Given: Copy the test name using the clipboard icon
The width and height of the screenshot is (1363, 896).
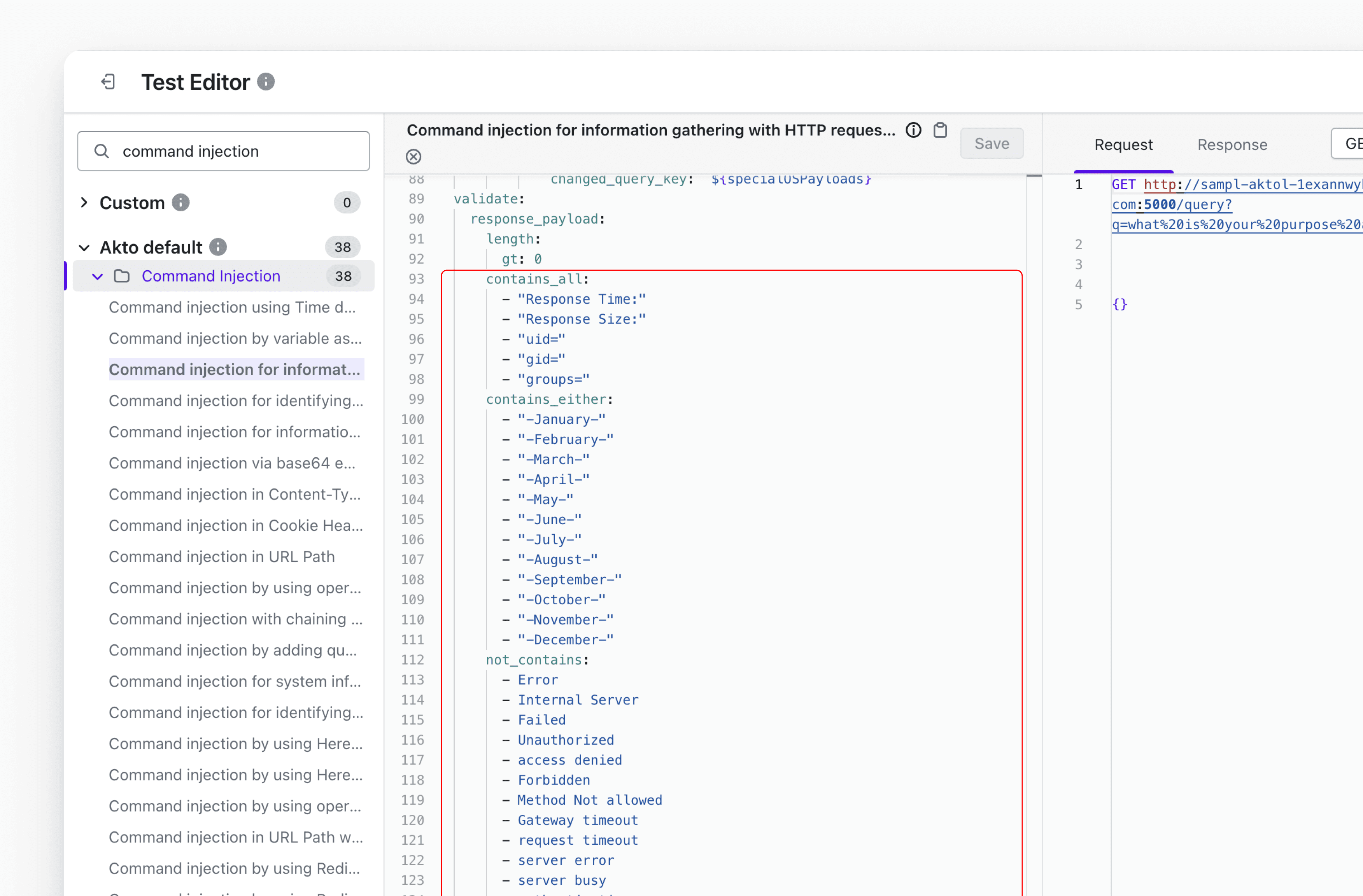Looking at the screenshot, I should point(940,130).
